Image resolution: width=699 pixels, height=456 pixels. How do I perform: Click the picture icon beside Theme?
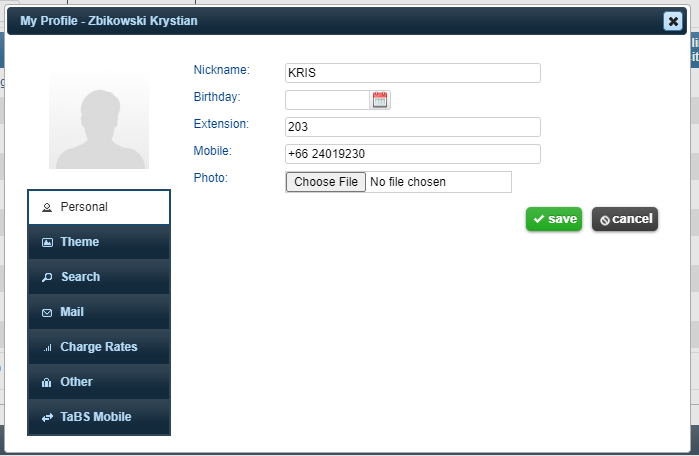point(47,242)
